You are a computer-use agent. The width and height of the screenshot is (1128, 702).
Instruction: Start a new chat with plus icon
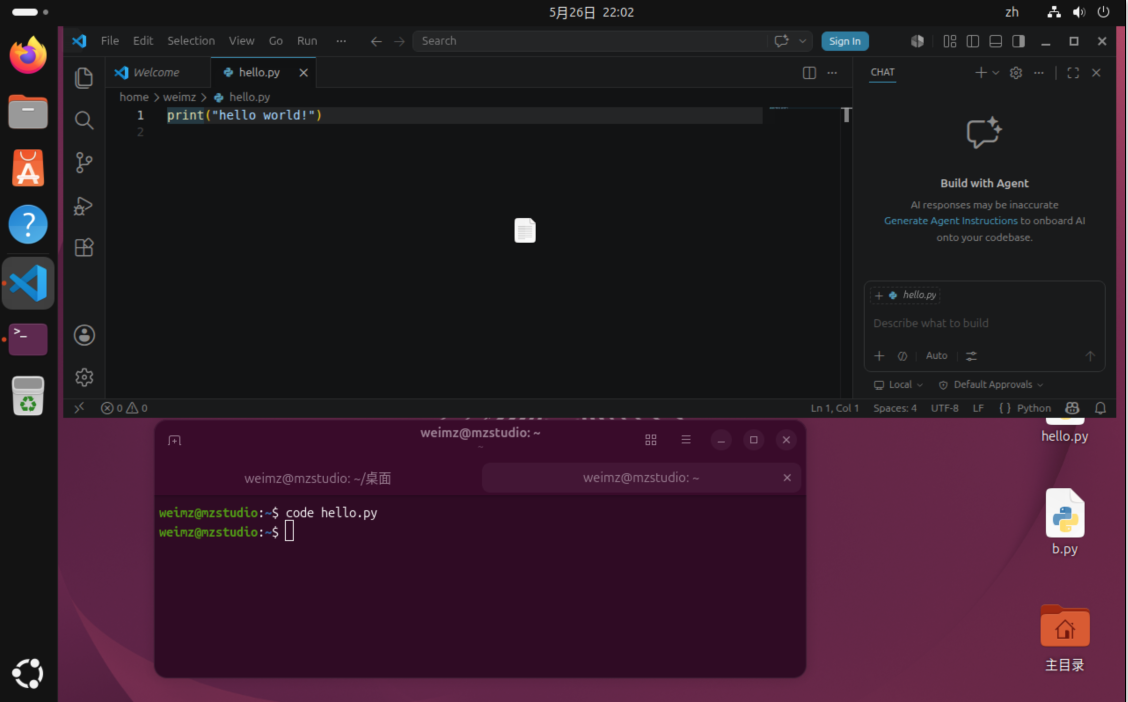tap(981, 73)
